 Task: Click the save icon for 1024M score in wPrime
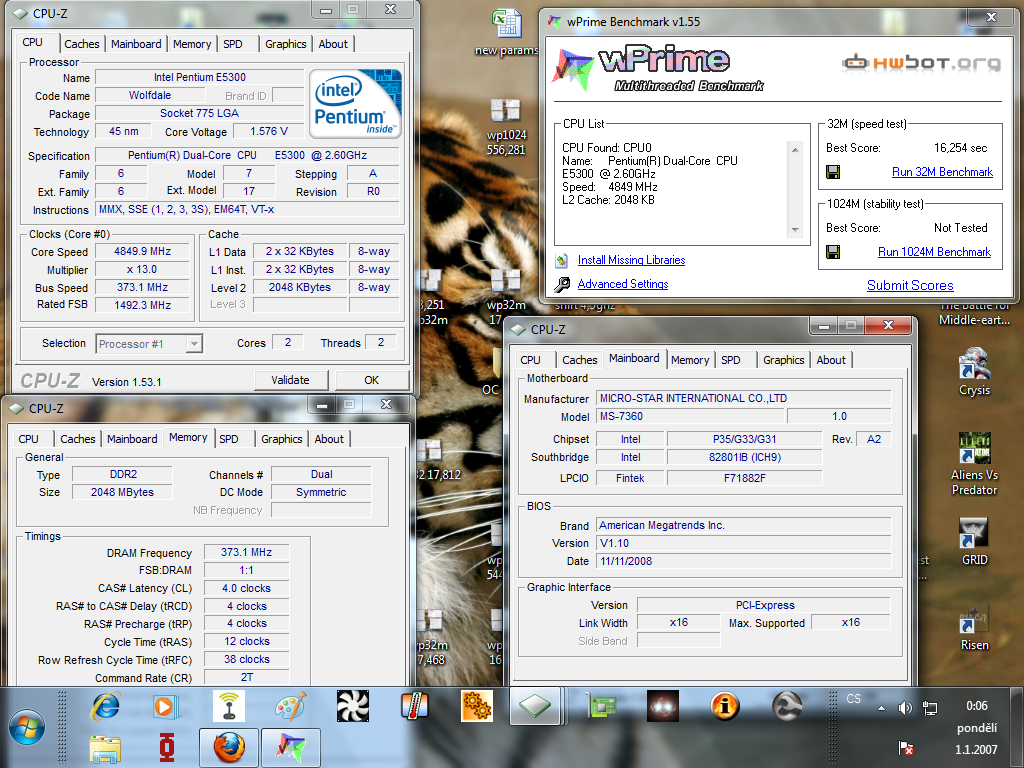833,251
